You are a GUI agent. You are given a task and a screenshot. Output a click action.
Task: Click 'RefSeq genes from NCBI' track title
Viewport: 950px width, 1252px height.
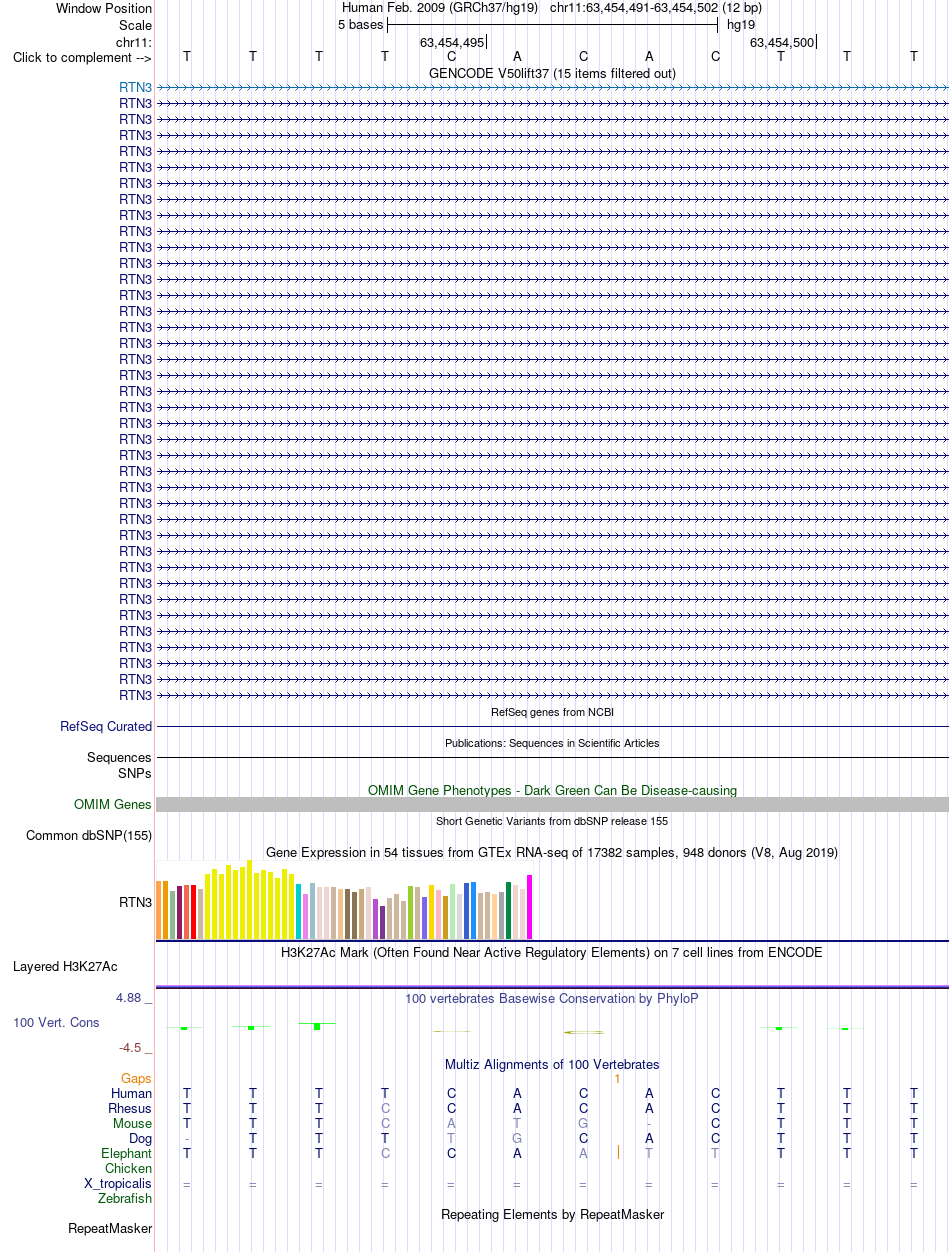(552, 712)
